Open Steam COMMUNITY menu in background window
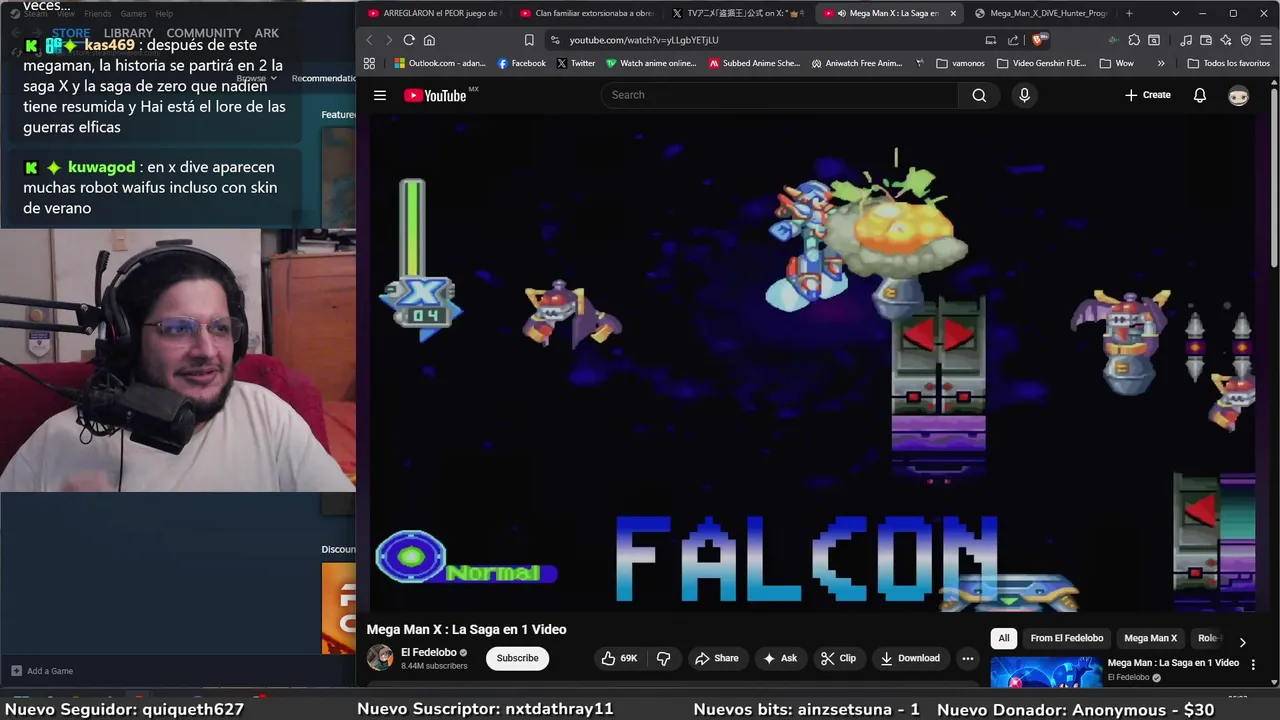 click(203, 33)
